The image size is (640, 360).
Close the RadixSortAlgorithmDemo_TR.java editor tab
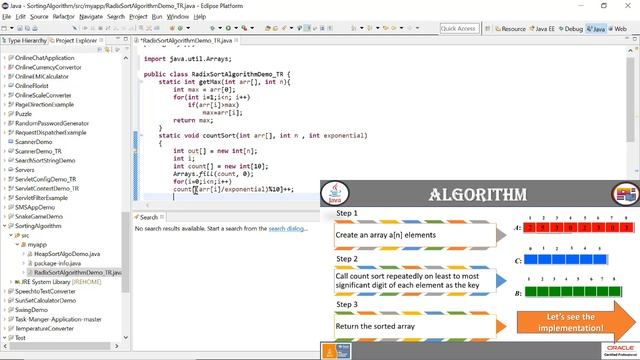pos(236,40)
